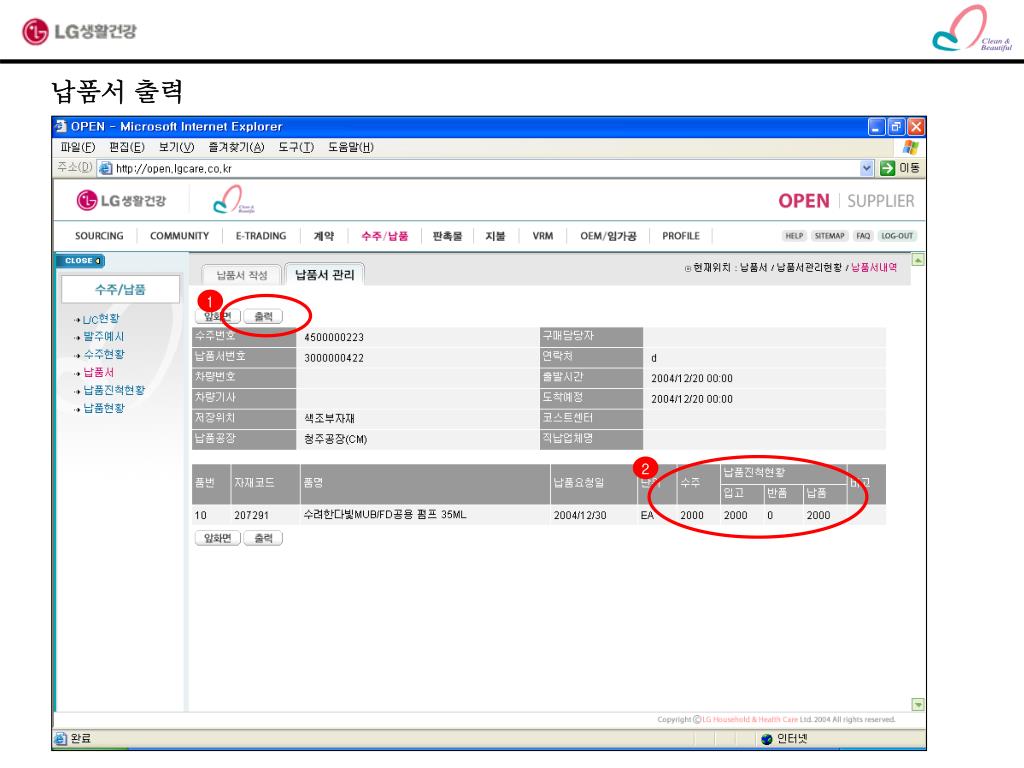1024x768 pixels.
Task: Open the 보기(V) menu
Action: pyautogui.click(x=176, y=148)
